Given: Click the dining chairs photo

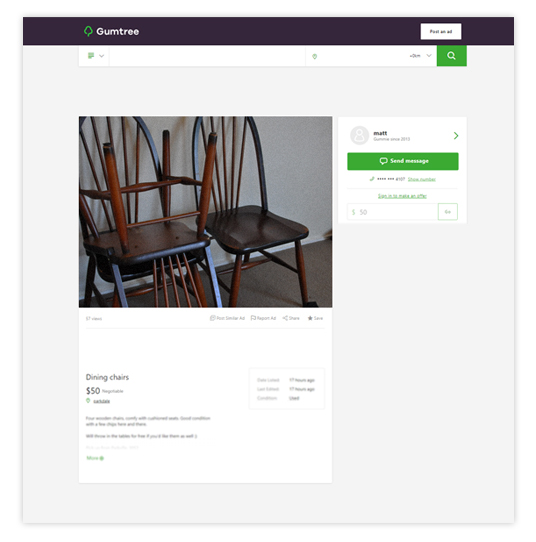Looking at the screenshot, I should pos(206,212).
